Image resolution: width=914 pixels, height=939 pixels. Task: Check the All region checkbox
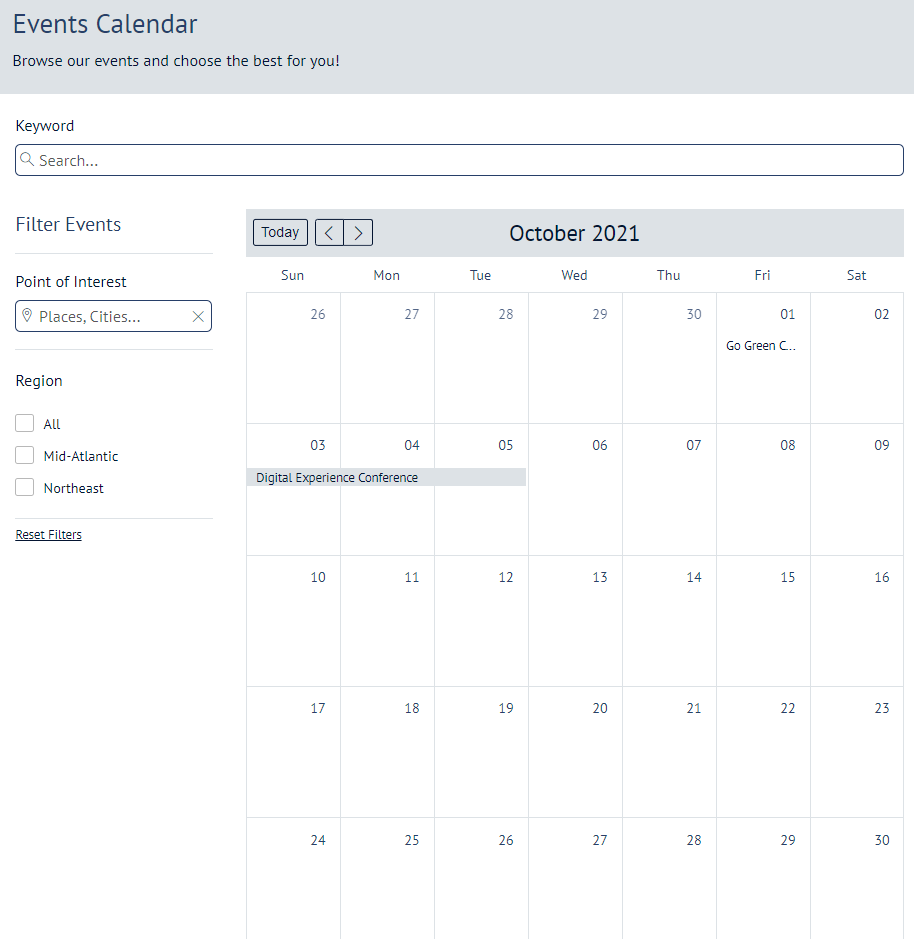pos(24,423)
